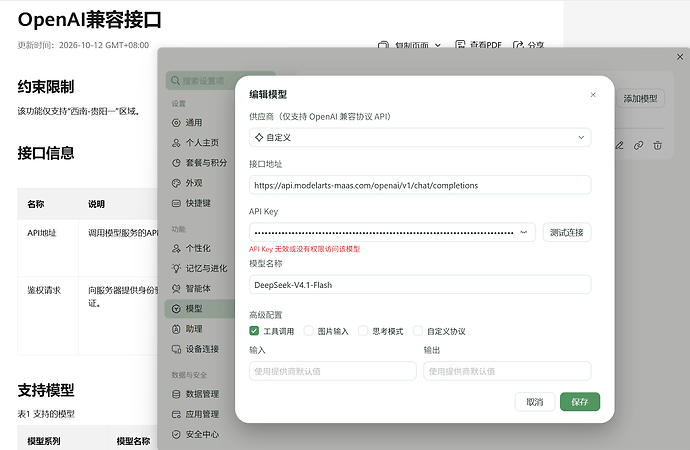The width and height of the screenshot is (690, 450).
Task: Click the API地址 table cell
Action: [x=48, y=248]
